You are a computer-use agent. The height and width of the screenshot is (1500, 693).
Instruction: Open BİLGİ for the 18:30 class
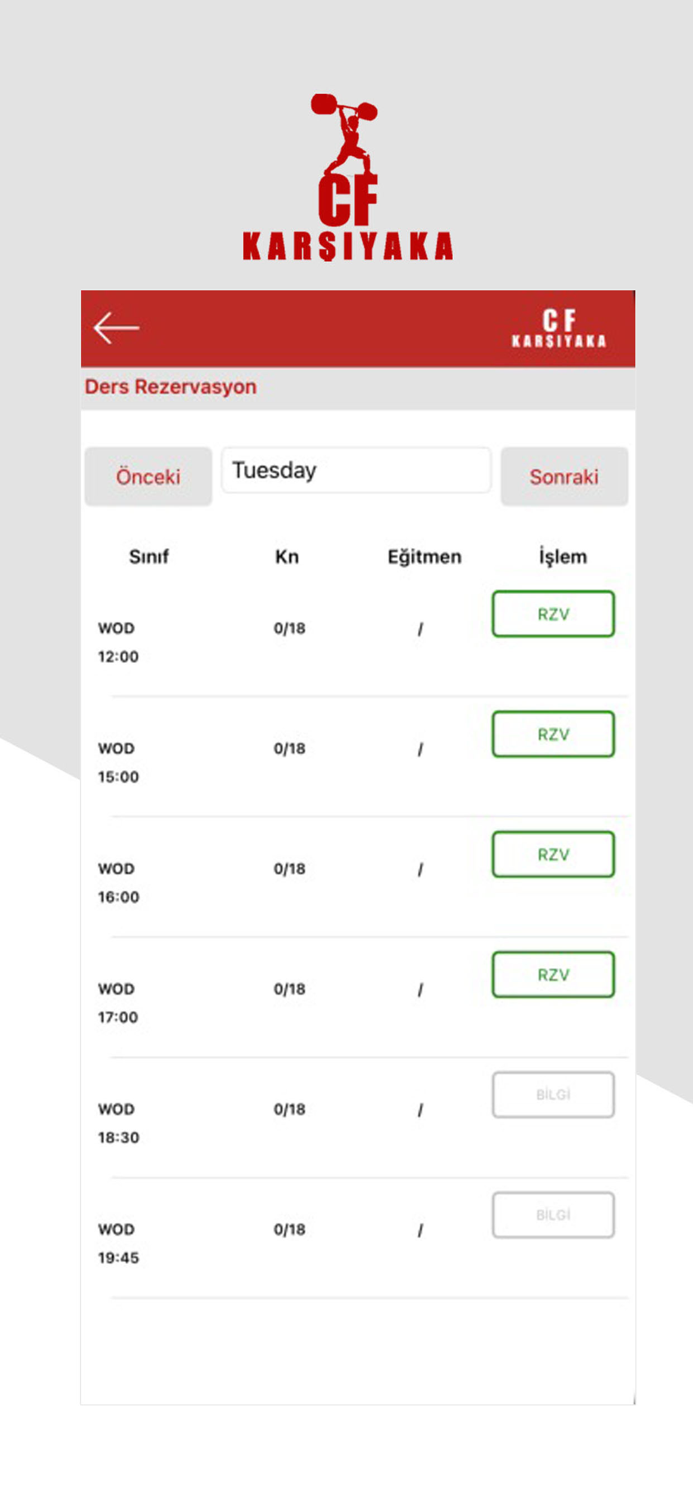[x=553, y=1095]
